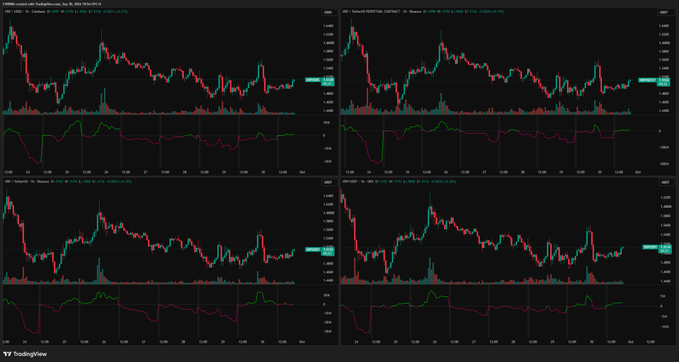Click Oct time label on OKX chart
The width and height of the screenshot is (679, 362).
[x=631, y=342]
